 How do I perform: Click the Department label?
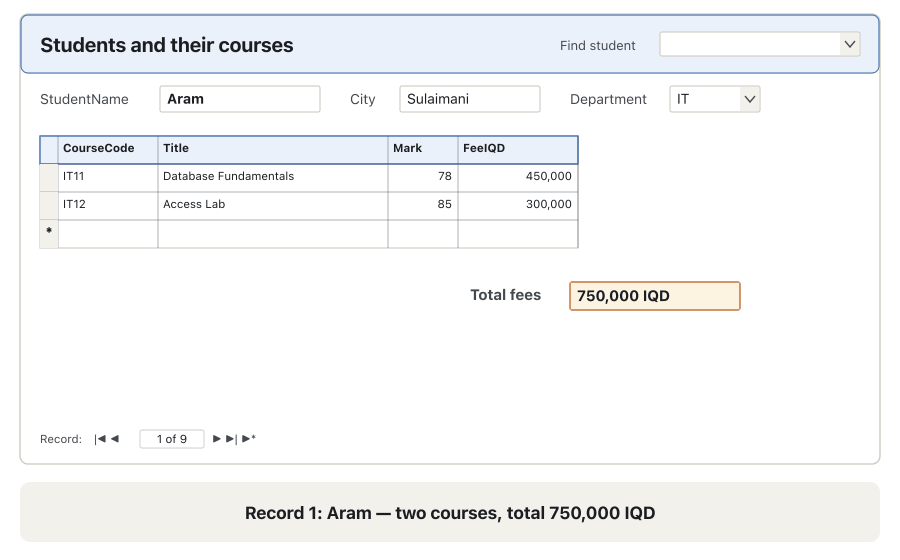pos(608,99)
